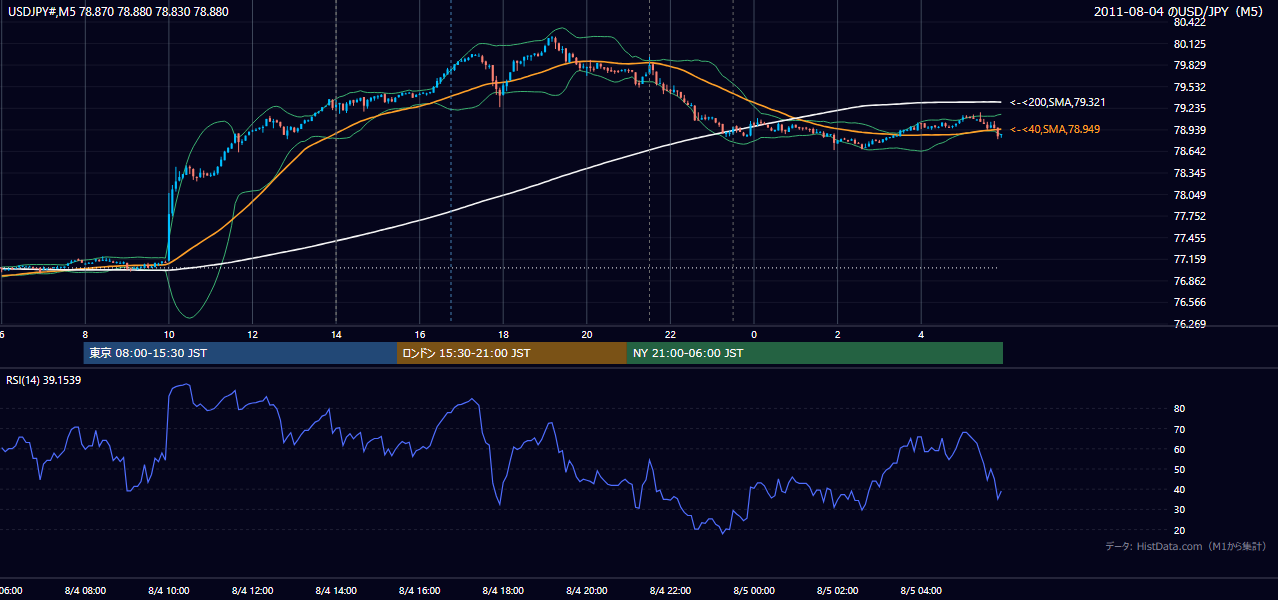
Task: Click the 8/4 20:00 date axis label
Action: tap(586, 591)
